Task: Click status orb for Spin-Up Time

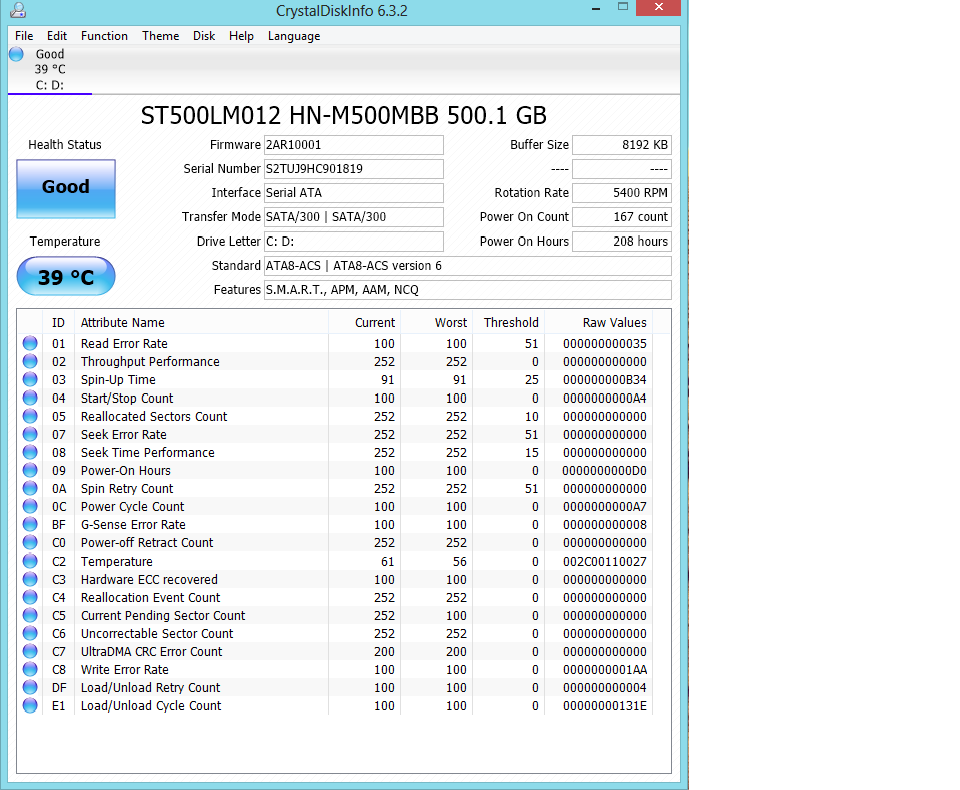Action: tap(30, 380)
